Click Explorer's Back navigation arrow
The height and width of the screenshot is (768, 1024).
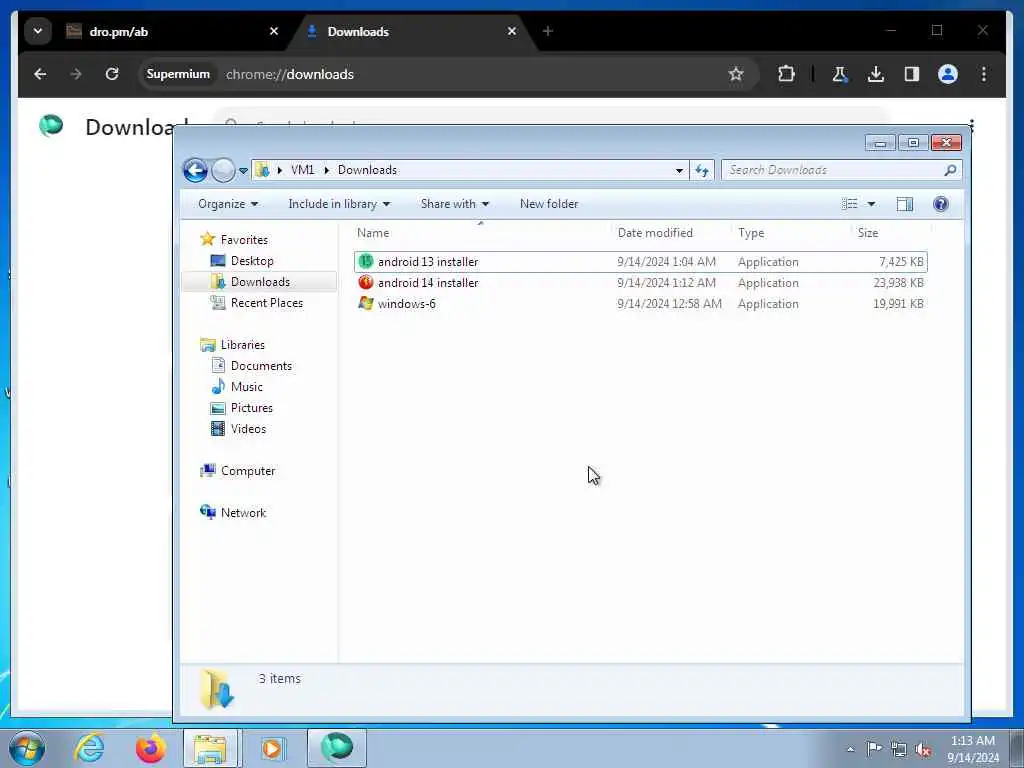click(195, 170)
